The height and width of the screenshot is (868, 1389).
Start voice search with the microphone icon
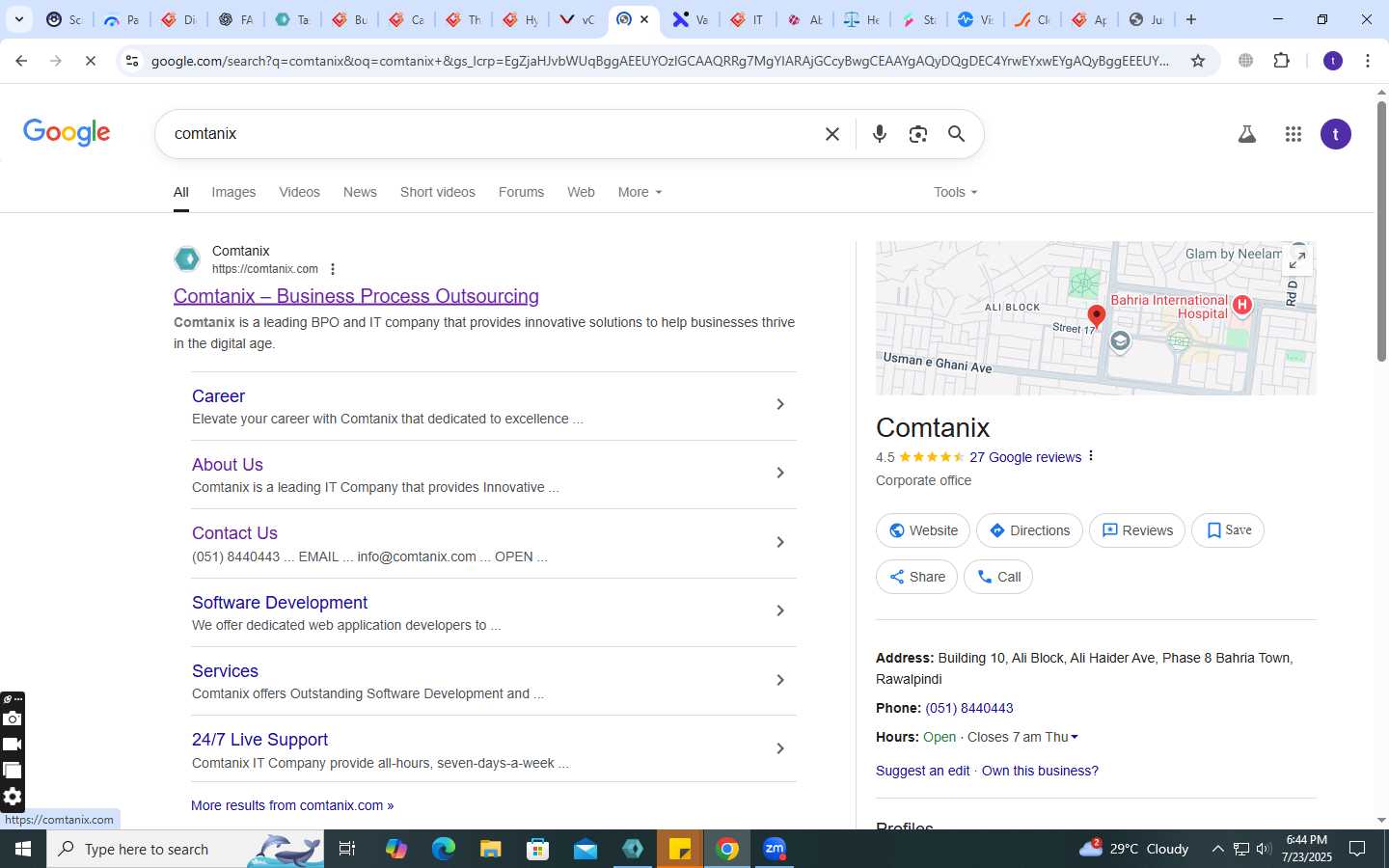pos(879,134)
